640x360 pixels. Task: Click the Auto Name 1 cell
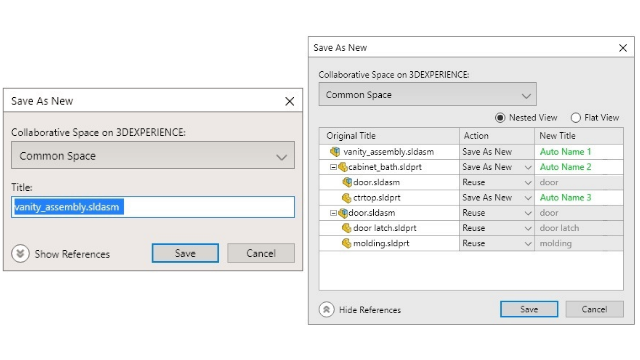[x=579, y=152]
